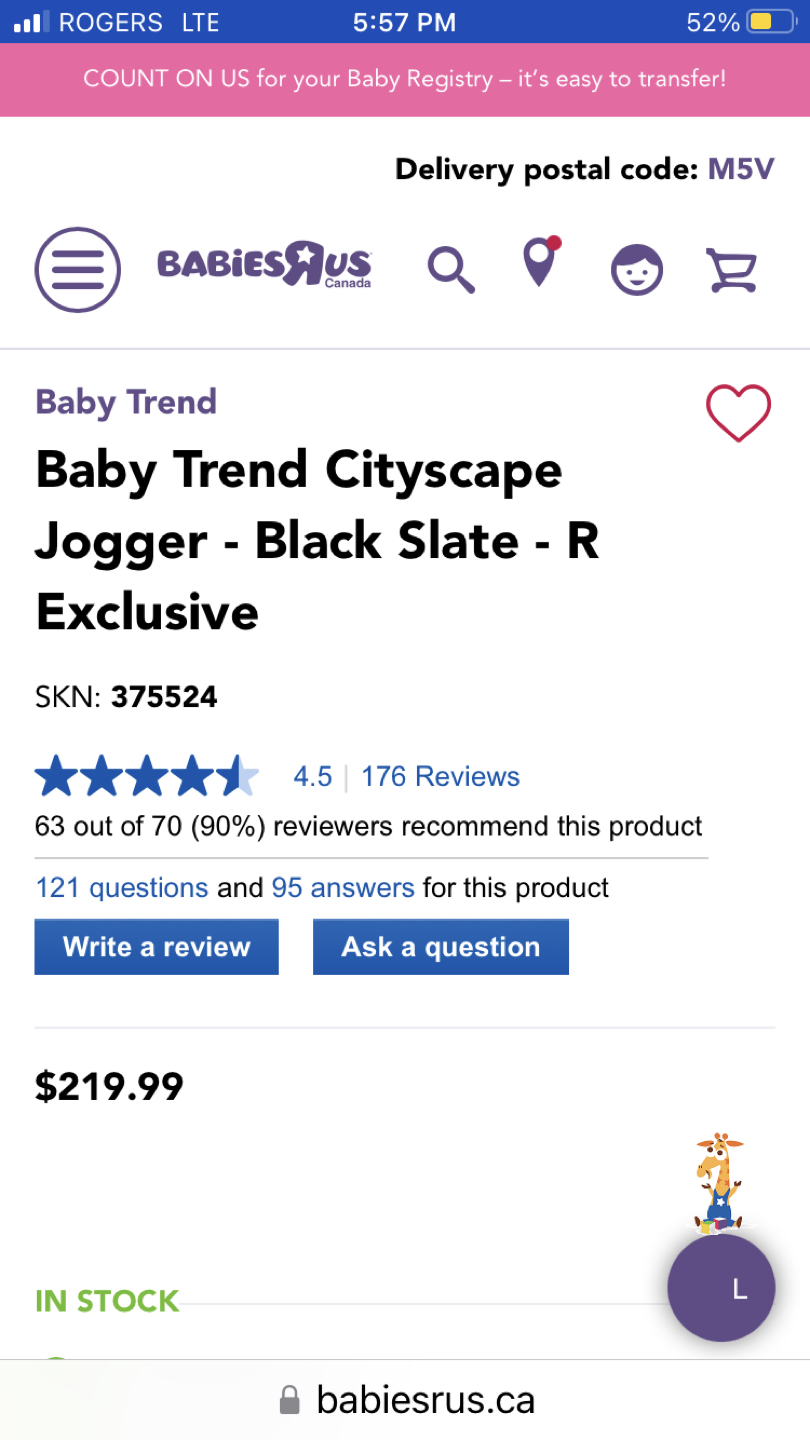Image resolution: width=810 pixels, height=1440 pixels.
Task: Select the Baby Trend brand link
Action: point(125,401)
